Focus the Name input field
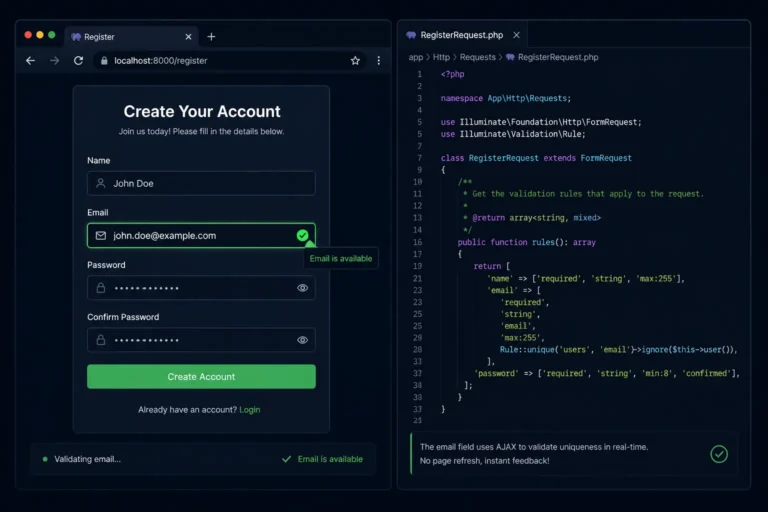This screenshot has height=512, width=768. [x=201, y=183]
